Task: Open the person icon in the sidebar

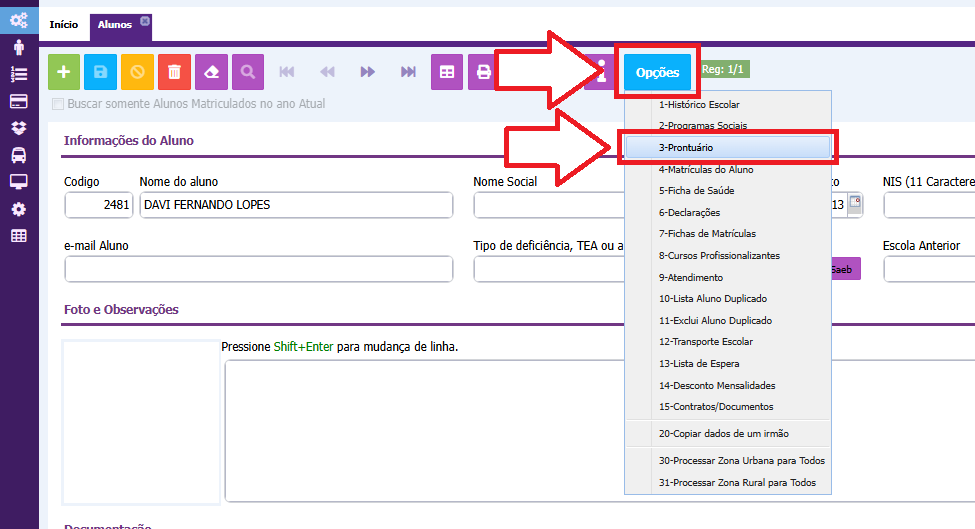Action: point(18,47)
